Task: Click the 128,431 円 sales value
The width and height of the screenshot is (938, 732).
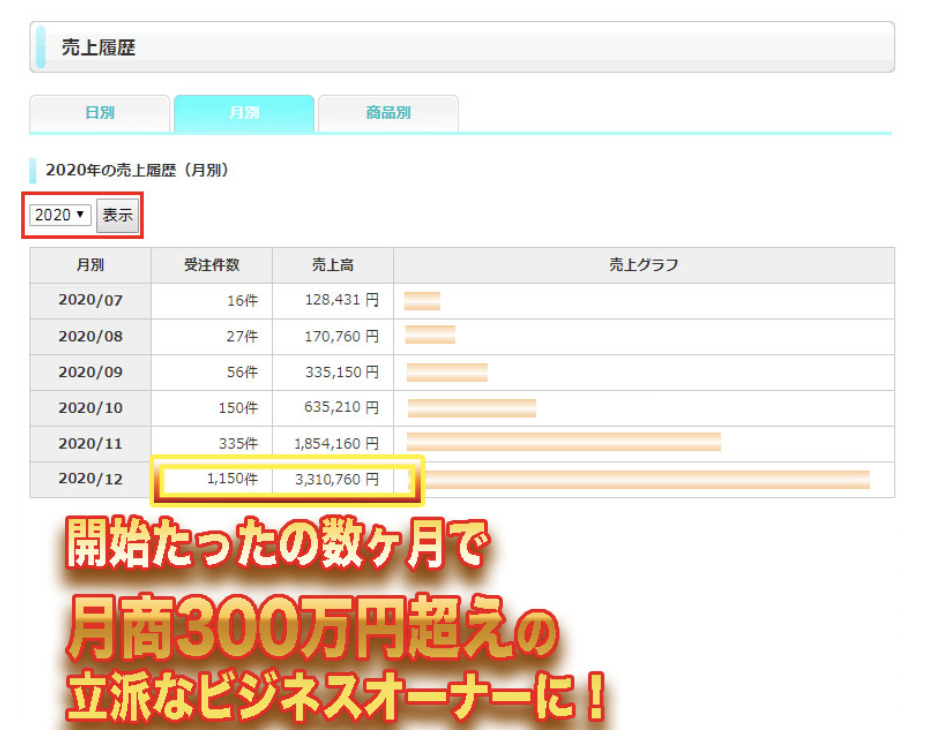Action: 342,300
